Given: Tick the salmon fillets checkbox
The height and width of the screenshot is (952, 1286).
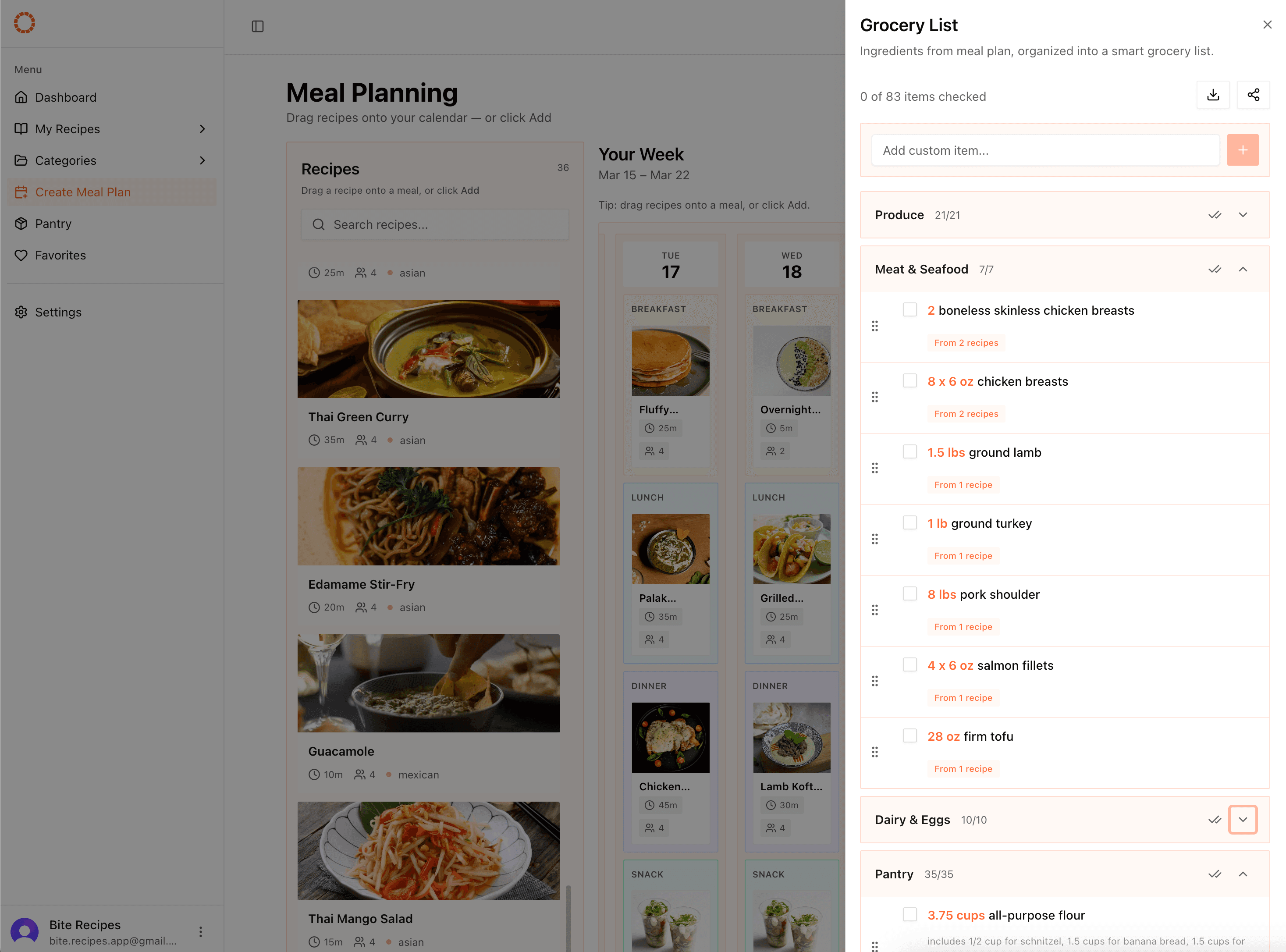Looking at the screenshot, I should (x=909, y=664).
